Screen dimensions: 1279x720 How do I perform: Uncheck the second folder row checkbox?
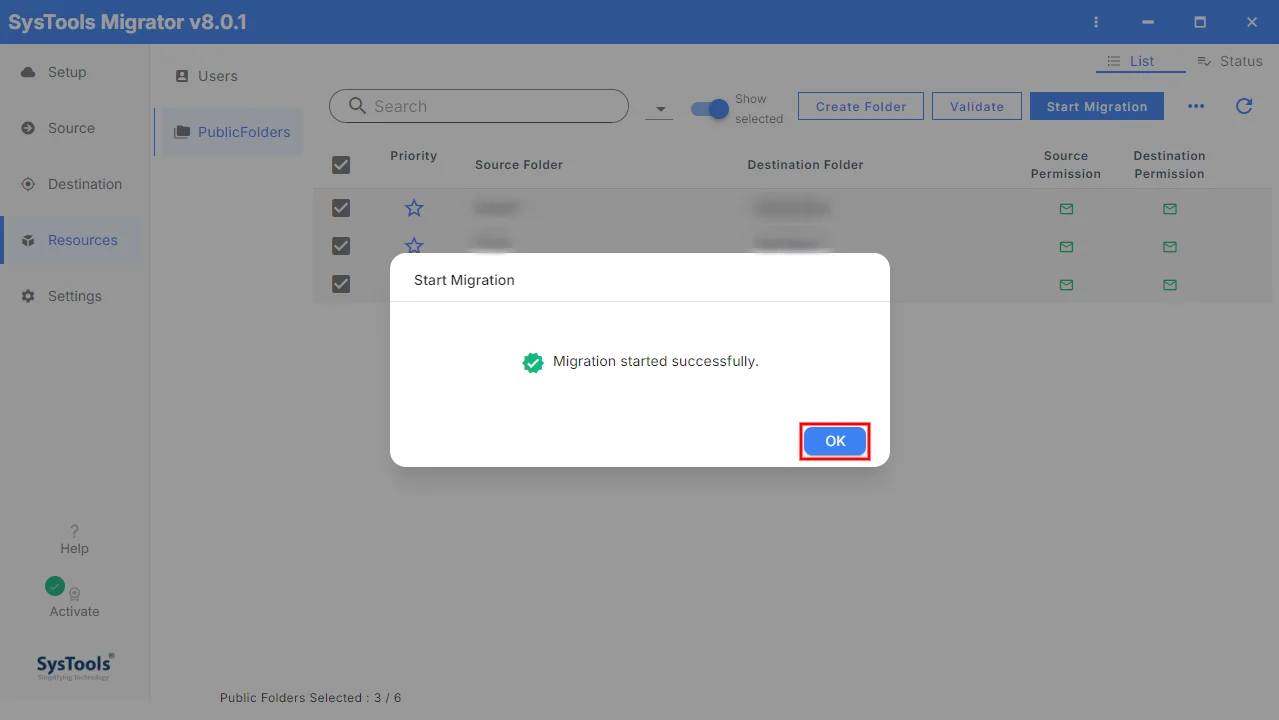coord(341,246)
